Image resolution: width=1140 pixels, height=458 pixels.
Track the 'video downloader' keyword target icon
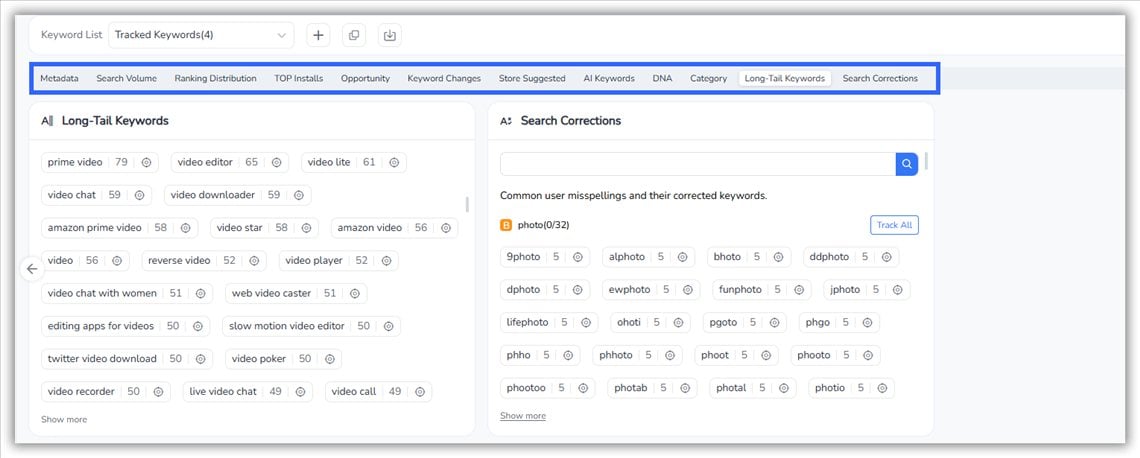tap(299, 196)
